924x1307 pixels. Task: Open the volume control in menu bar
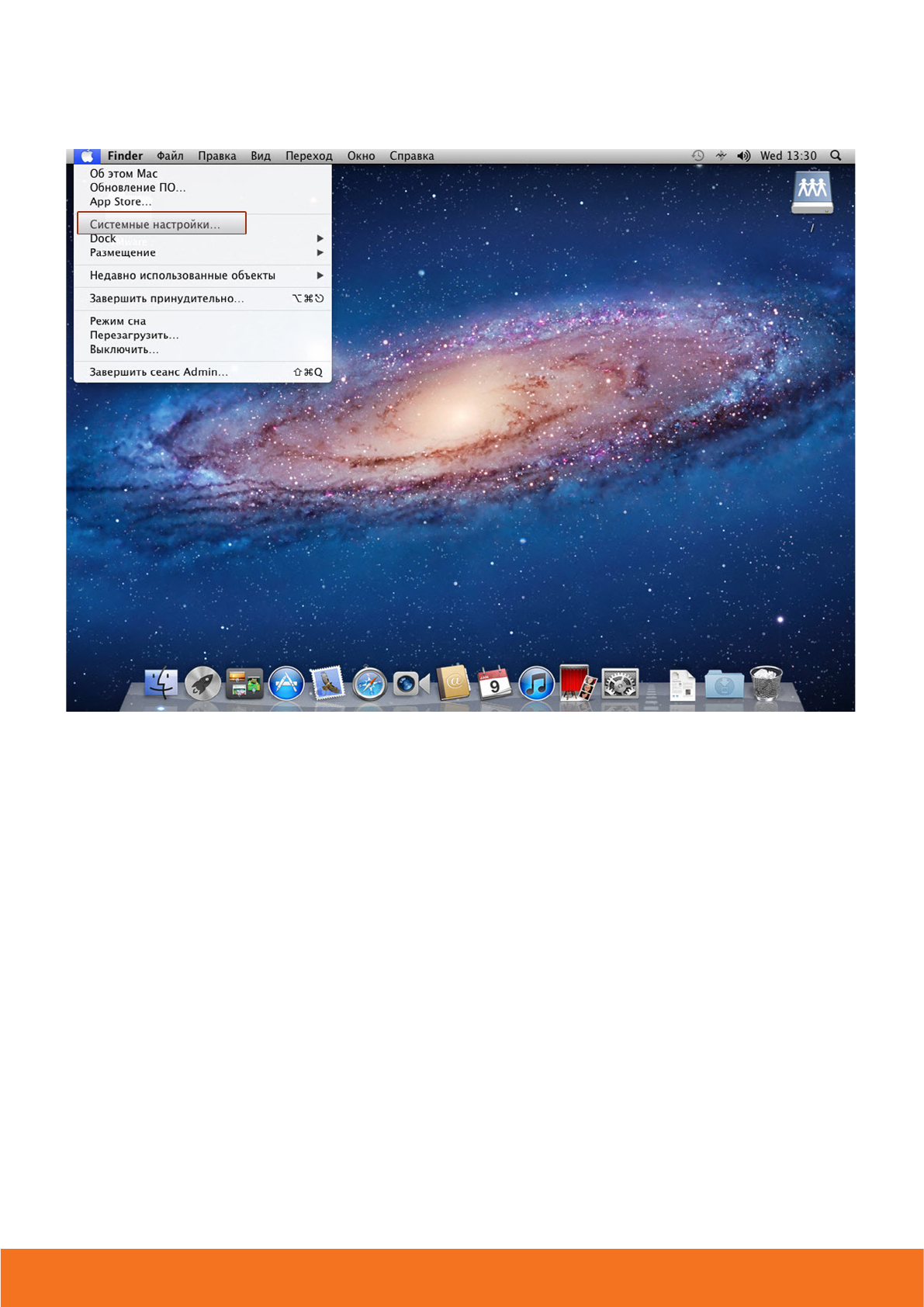coord(743,156)
